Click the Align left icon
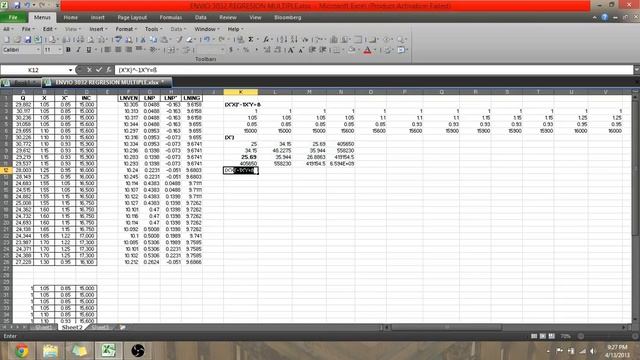 tap(108, 50)
